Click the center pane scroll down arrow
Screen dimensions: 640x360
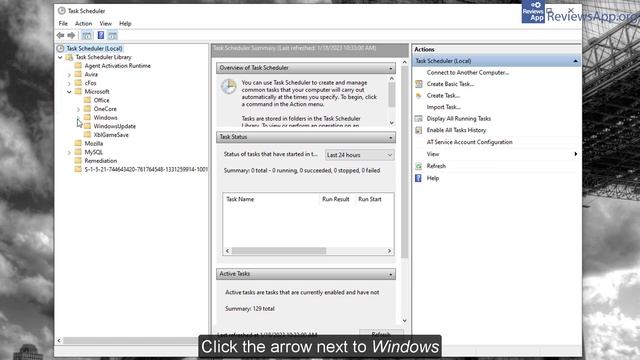click(x=404, y=320)
